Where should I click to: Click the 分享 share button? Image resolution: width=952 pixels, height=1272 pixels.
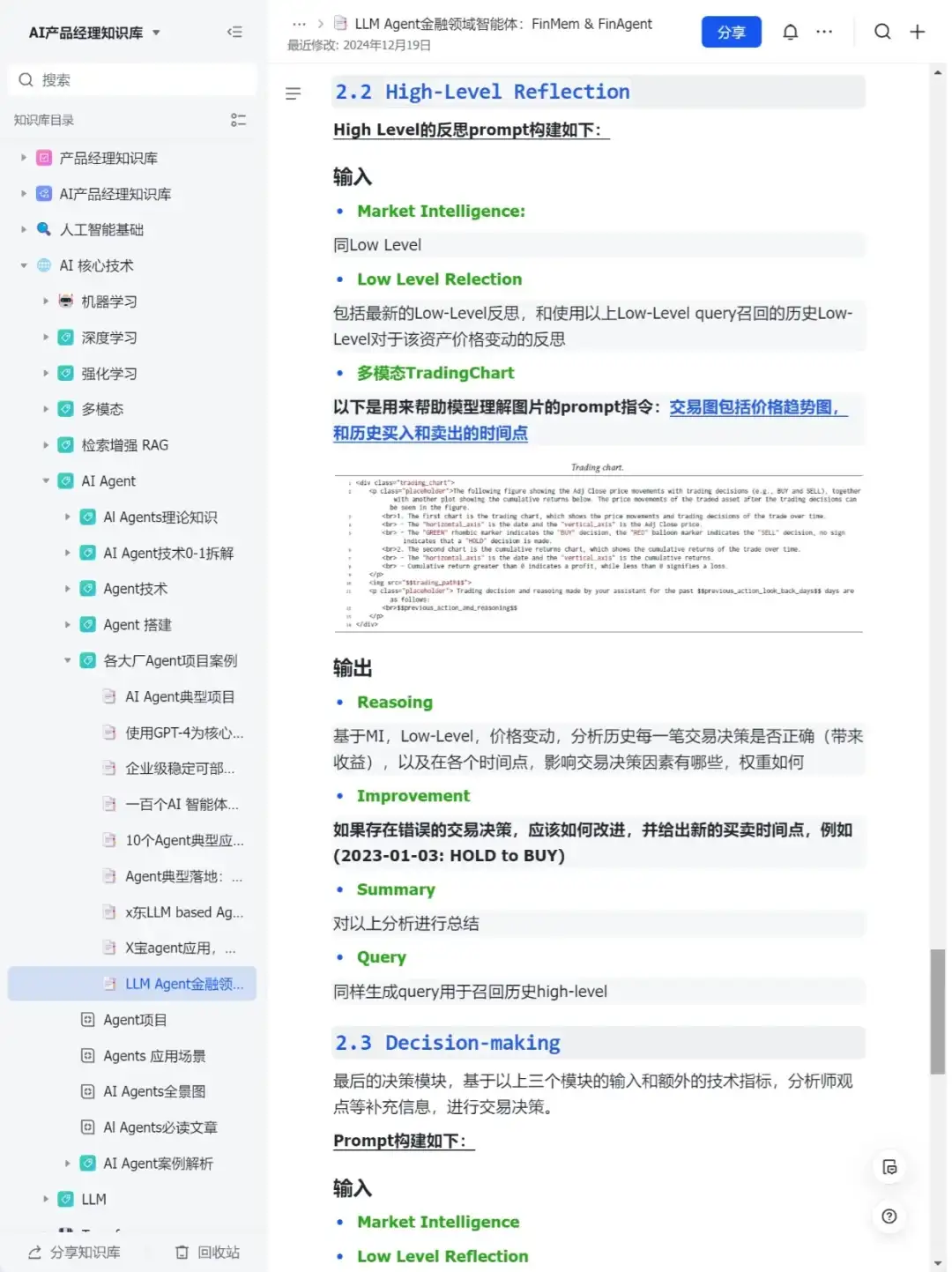point(731,32)
